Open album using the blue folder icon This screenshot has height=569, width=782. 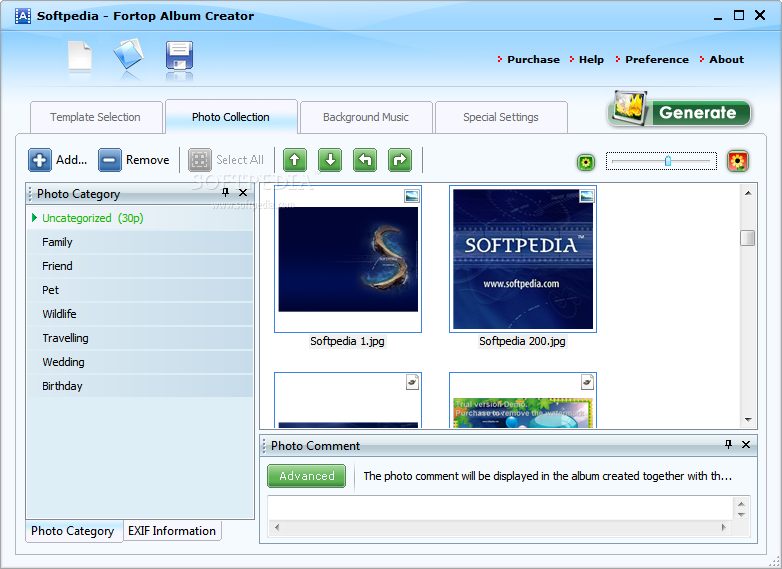tap(129, 54)
